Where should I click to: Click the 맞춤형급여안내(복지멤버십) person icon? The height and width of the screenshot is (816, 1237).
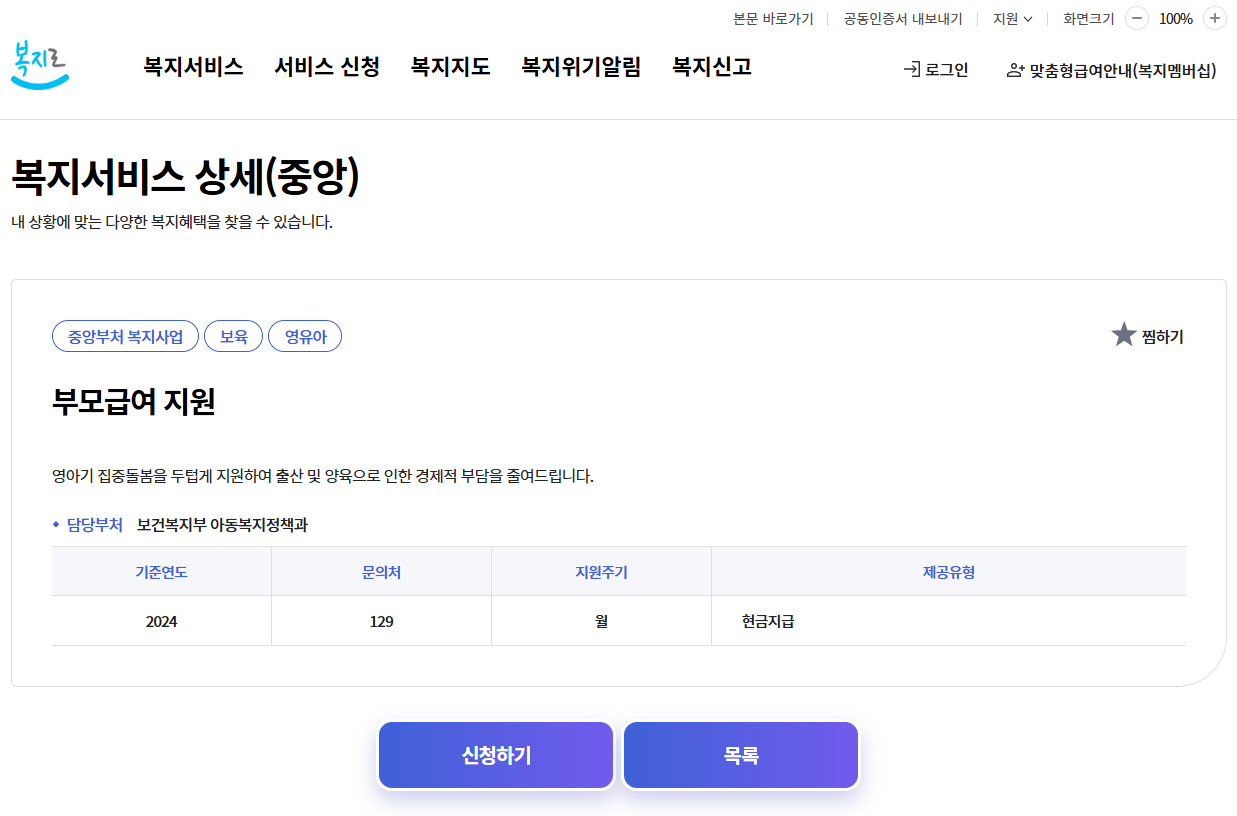coord(1014,70)
